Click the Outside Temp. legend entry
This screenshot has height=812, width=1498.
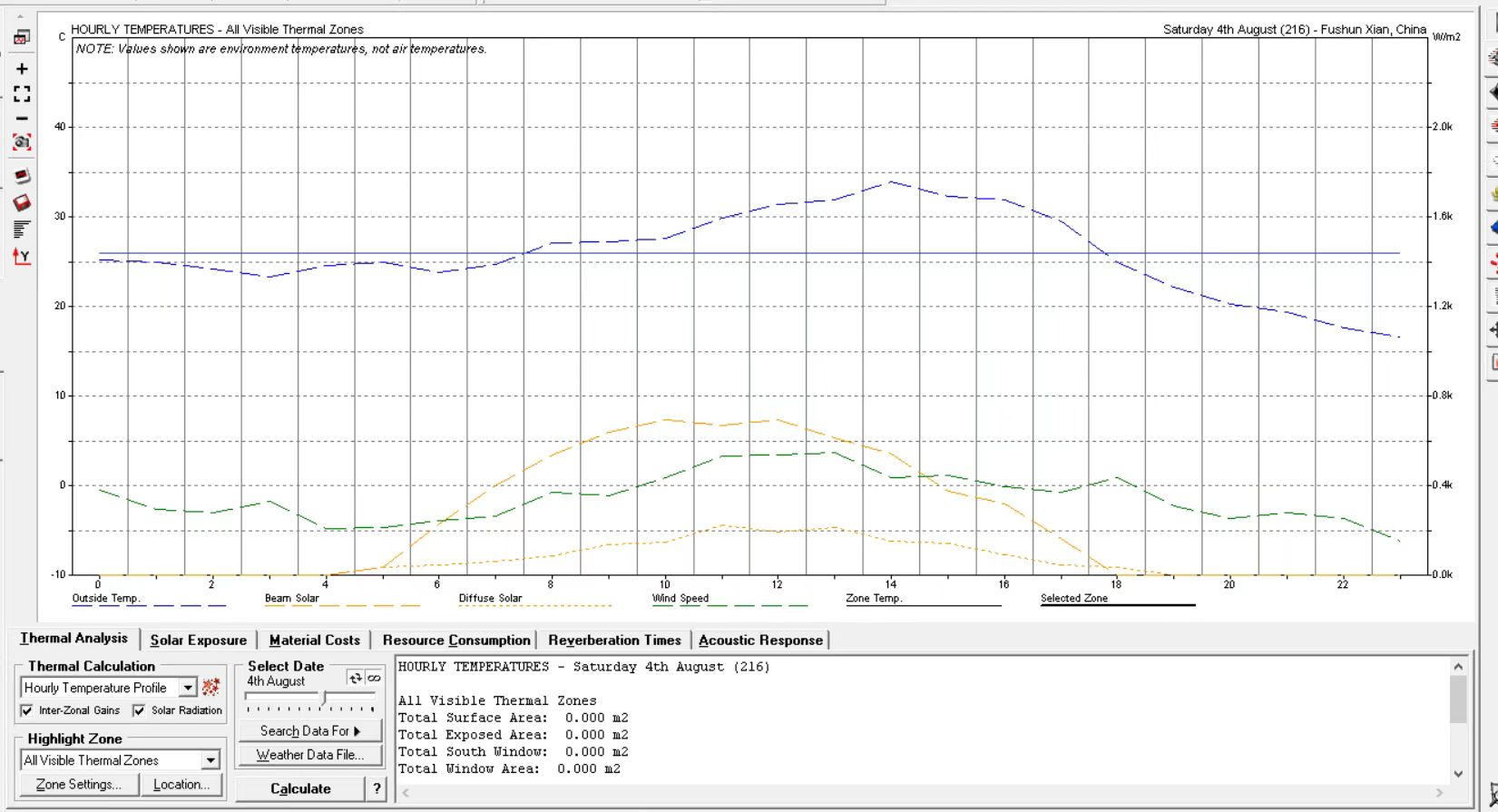pos(106,599)
